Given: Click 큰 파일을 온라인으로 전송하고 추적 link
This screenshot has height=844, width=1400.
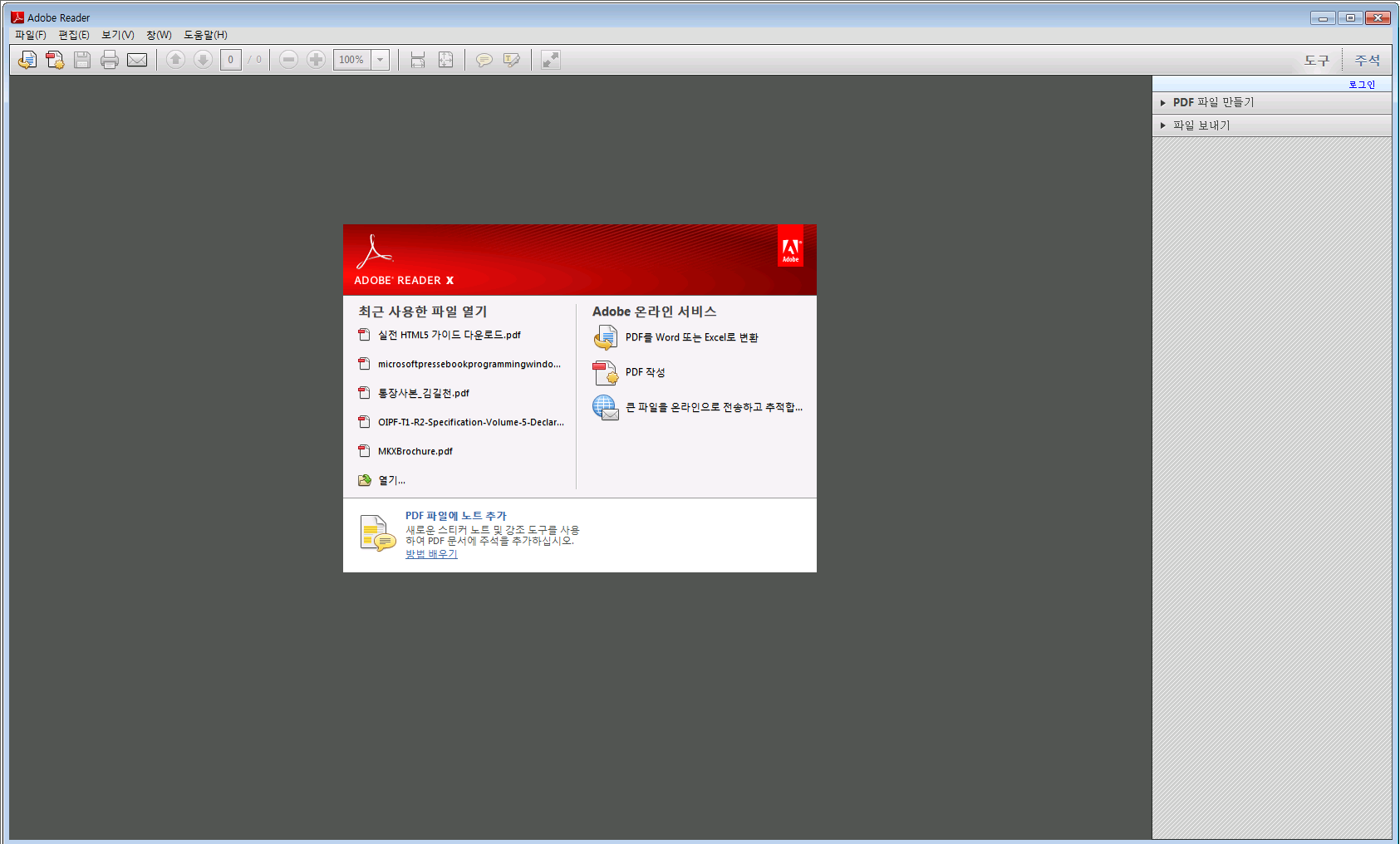Looking at the screenshot, I should (x=715, y=407).
